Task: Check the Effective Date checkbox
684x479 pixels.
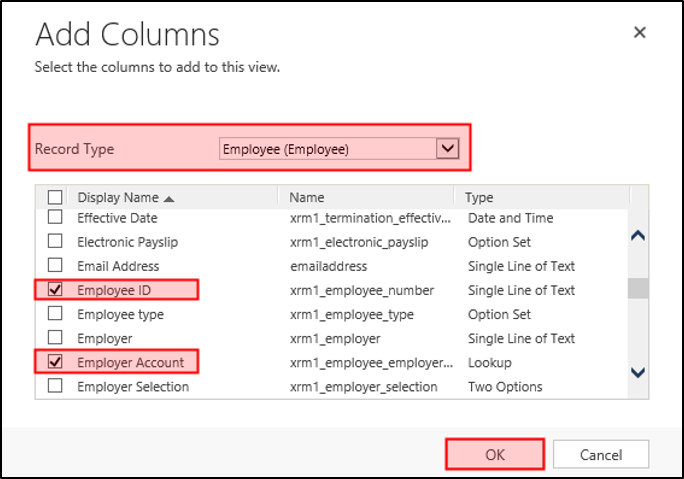Action: coord(55,218)
